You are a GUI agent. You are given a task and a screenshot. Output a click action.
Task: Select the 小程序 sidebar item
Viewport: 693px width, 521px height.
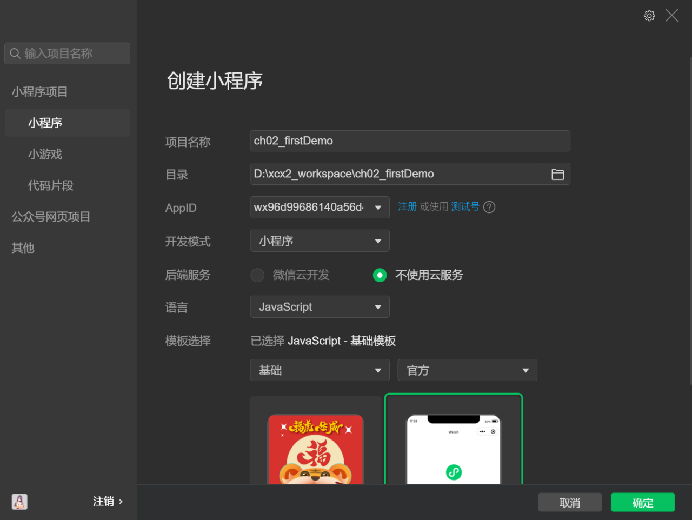click(x=67, y=123)
